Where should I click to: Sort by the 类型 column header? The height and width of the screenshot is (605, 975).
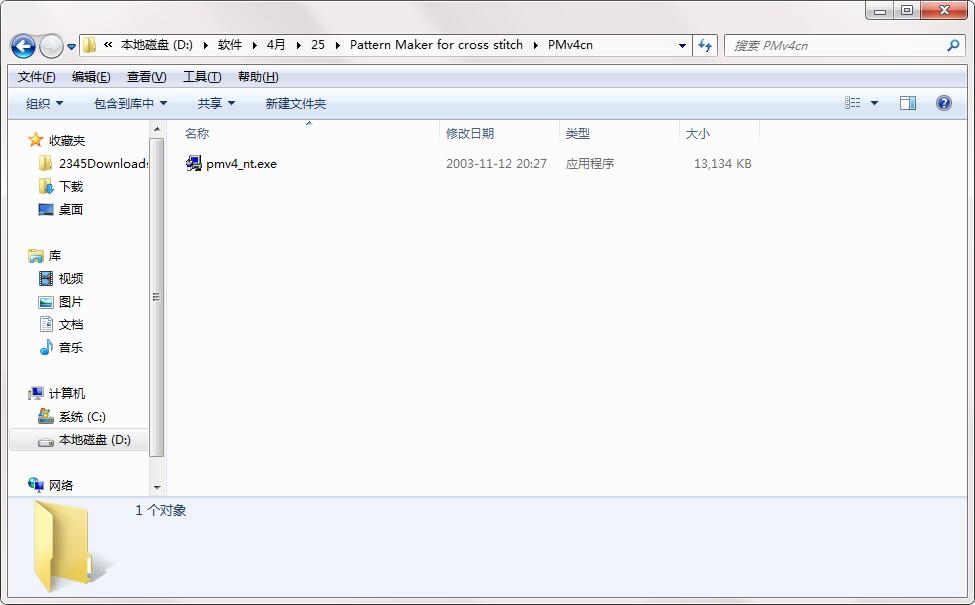tap(578, 133)
